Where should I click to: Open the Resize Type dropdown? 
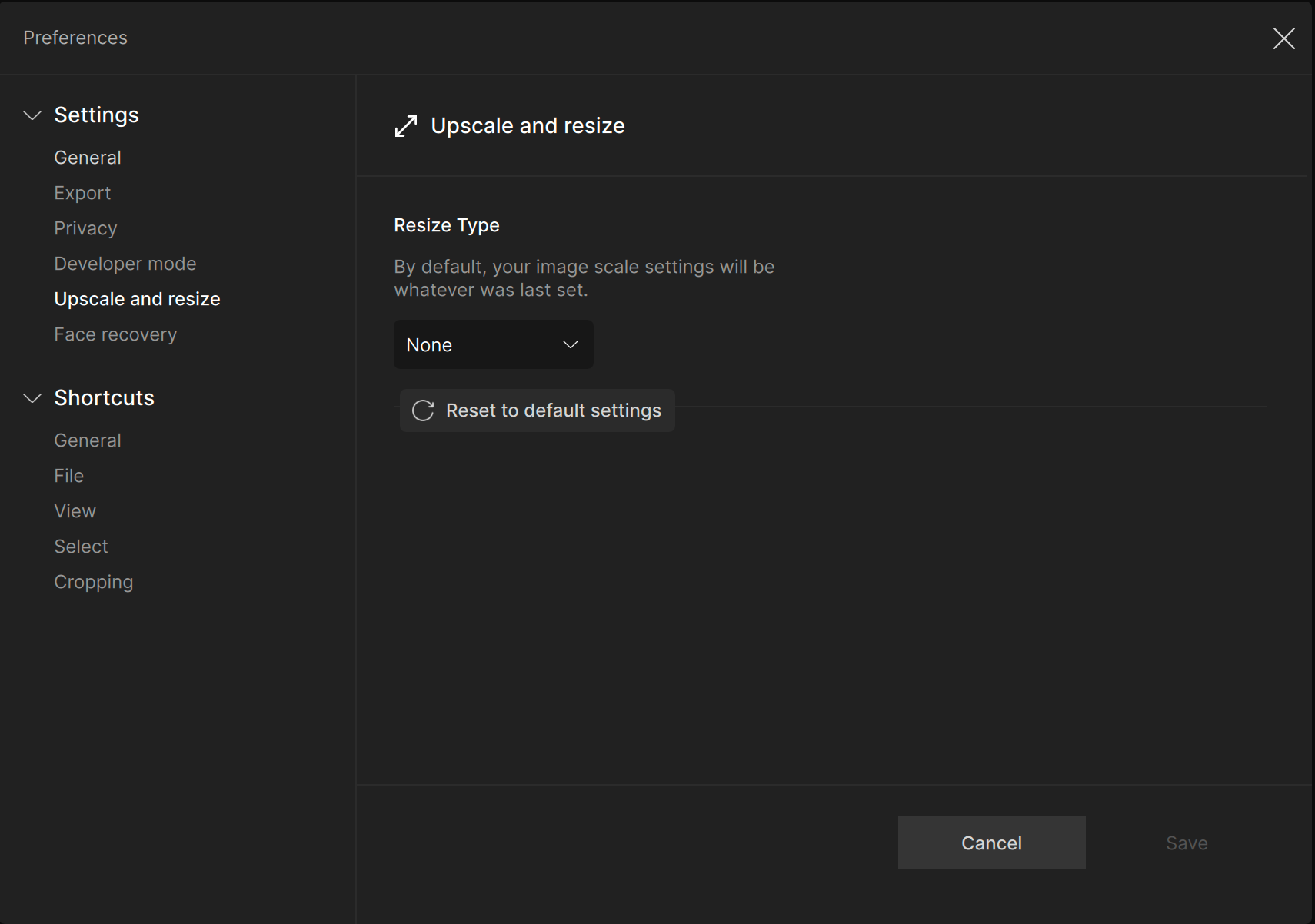coord(494,344)
